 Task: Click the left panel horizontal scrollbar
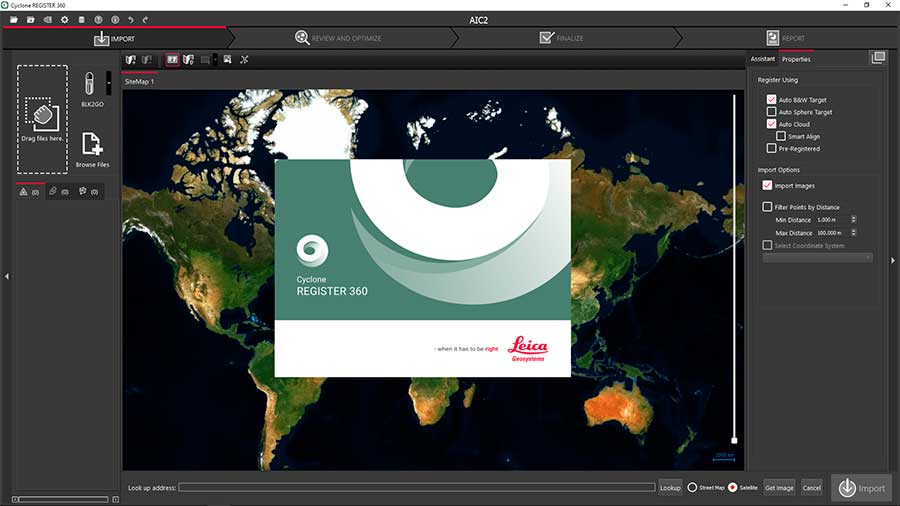click(x=64, y=500)
